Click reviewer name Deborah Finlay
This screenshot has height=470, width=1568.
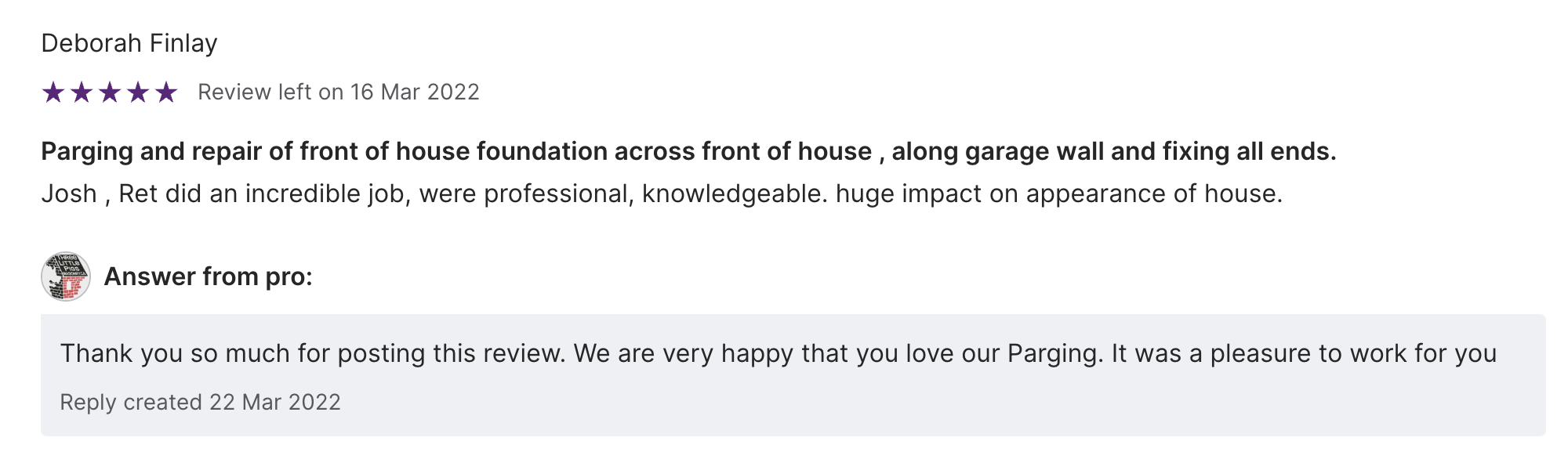pyautogui.click(x=129, y=43)
